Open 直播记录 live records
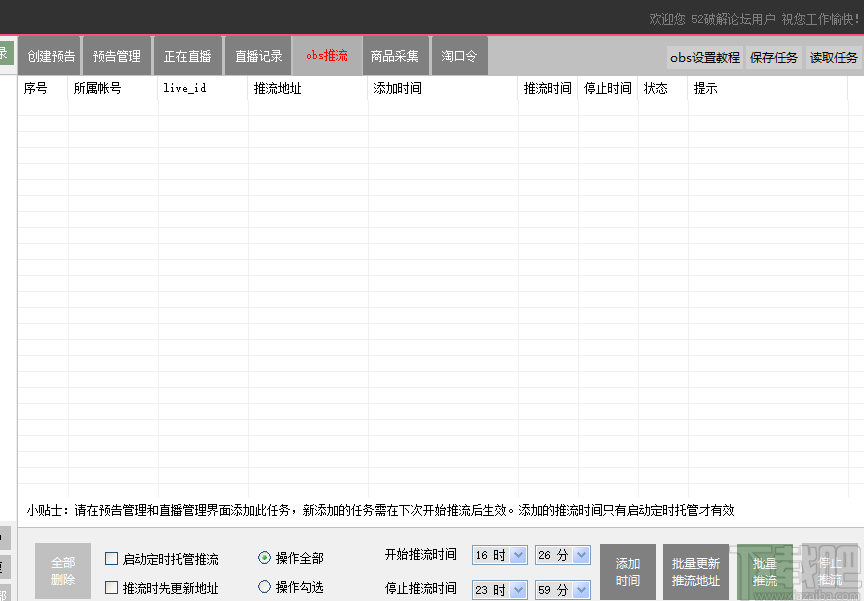Viewport: 864px width, 601px height. tap(258, 55)
